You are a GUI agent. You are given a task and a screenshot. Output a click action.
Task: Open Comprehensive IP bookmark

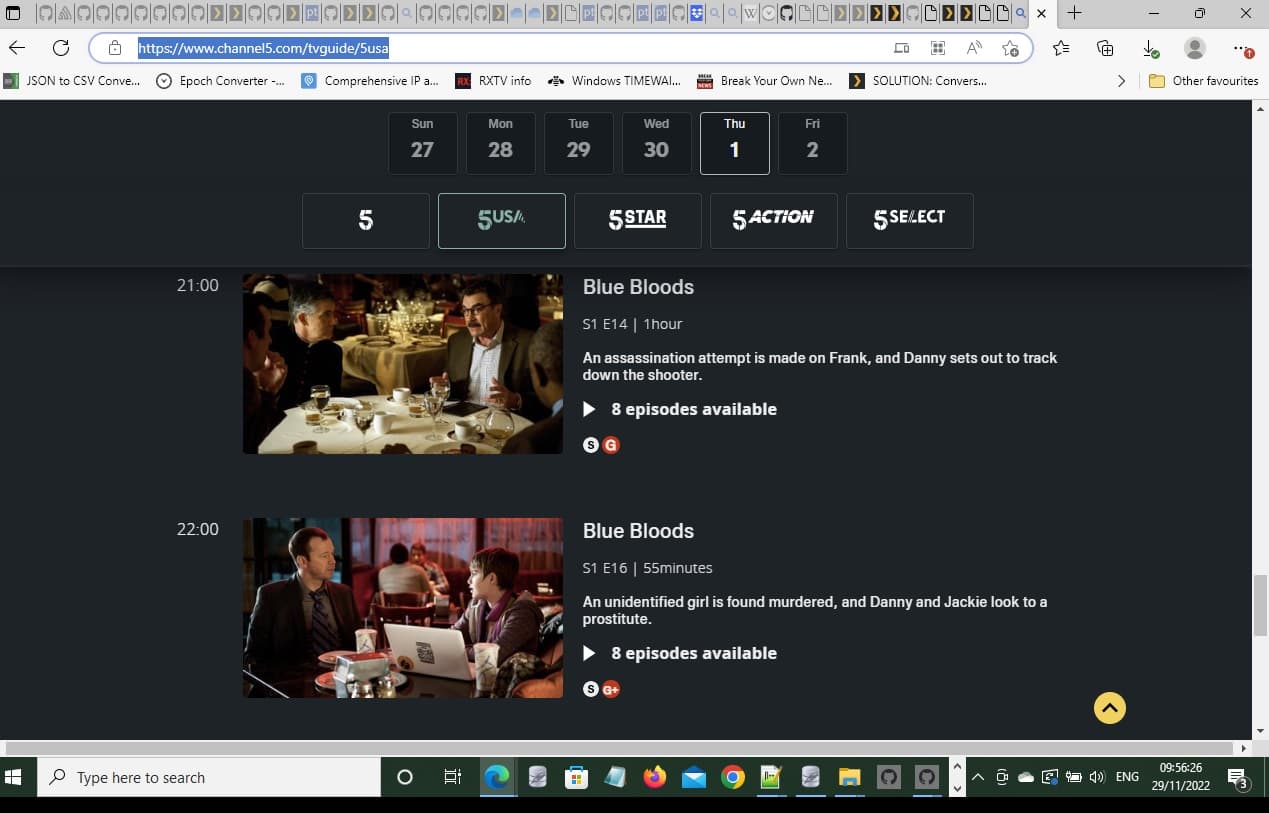[370, 81]
